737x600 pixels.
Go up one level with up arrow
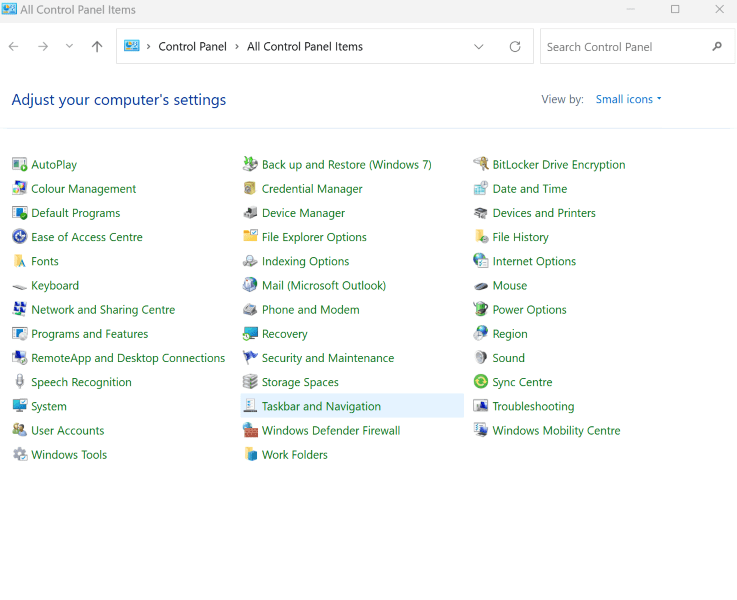click(97, 47)
